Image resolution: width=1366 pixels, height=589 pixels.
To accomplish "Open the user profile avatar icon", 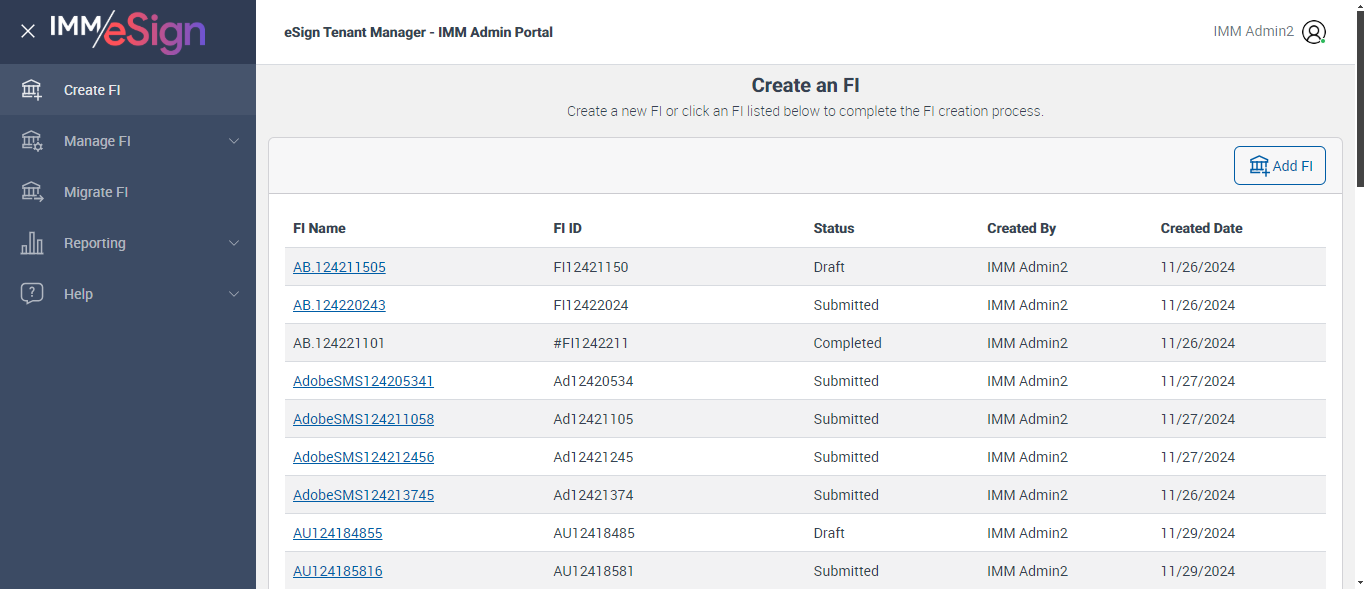I will tap(1314, 32).
